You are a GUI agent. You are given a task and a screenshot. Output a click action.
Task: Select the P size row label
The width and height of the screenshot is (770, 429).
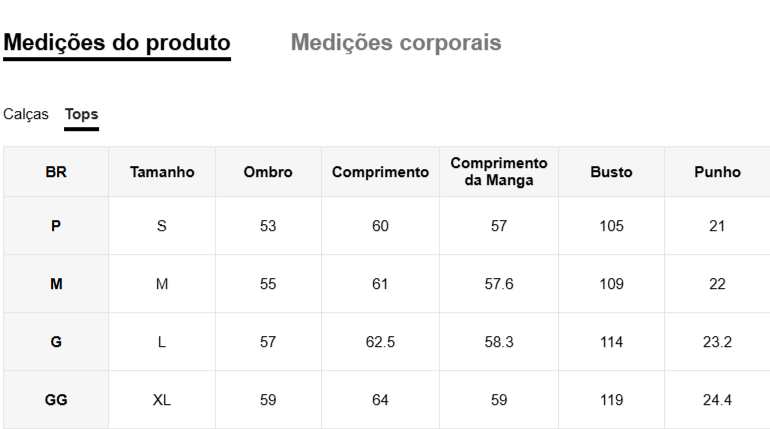click(x=56, y=226)
